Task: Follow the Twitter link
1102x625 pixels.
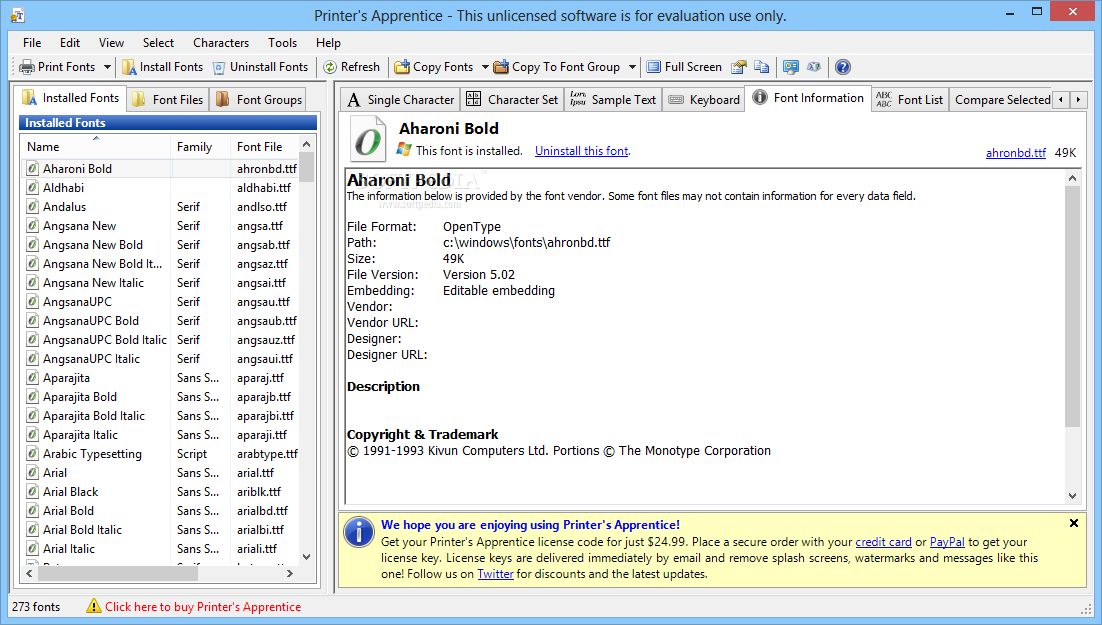Action: 495,574
